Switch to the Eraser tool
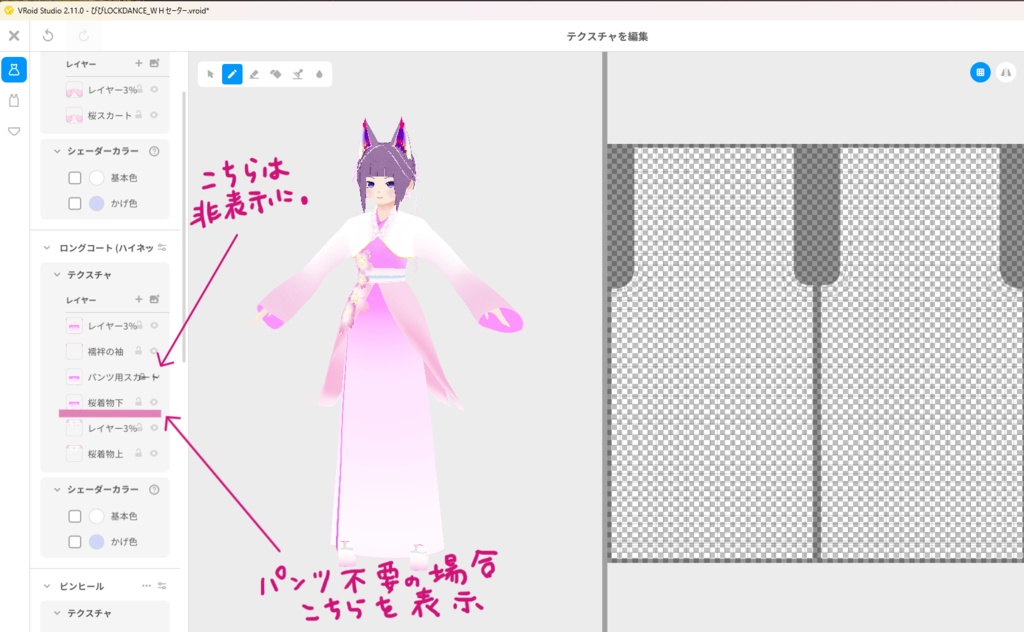The width and height of the screenshot is (1024, 632). click(254, 74)
